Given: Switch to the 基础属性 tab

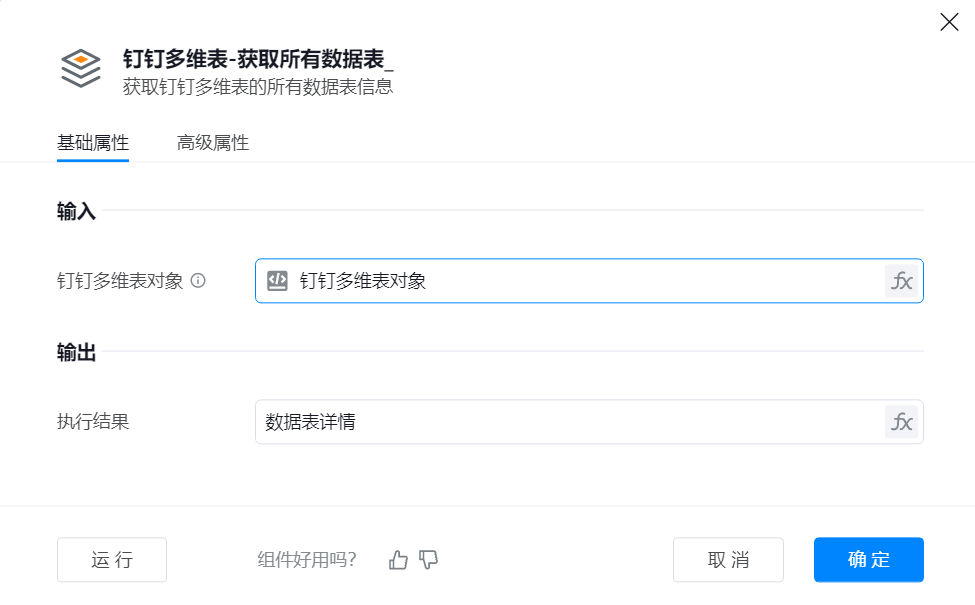Looking at the screenshot, I should pyautogui.click(x=93, y=143).
